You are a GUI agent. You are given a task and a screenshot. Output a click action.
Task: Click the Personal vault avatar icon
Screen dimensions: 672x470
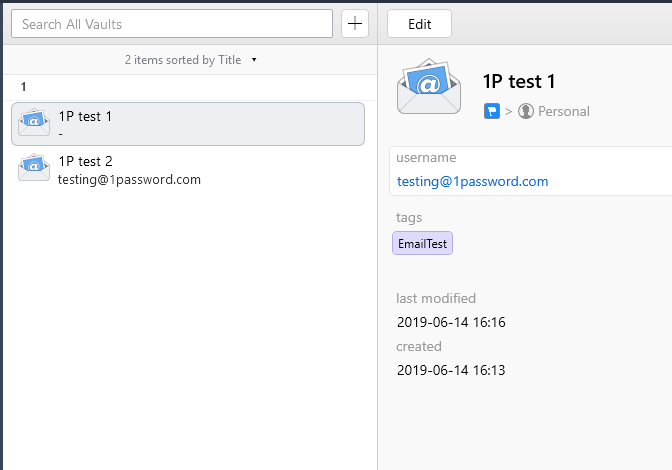click(x=525, y=111)
